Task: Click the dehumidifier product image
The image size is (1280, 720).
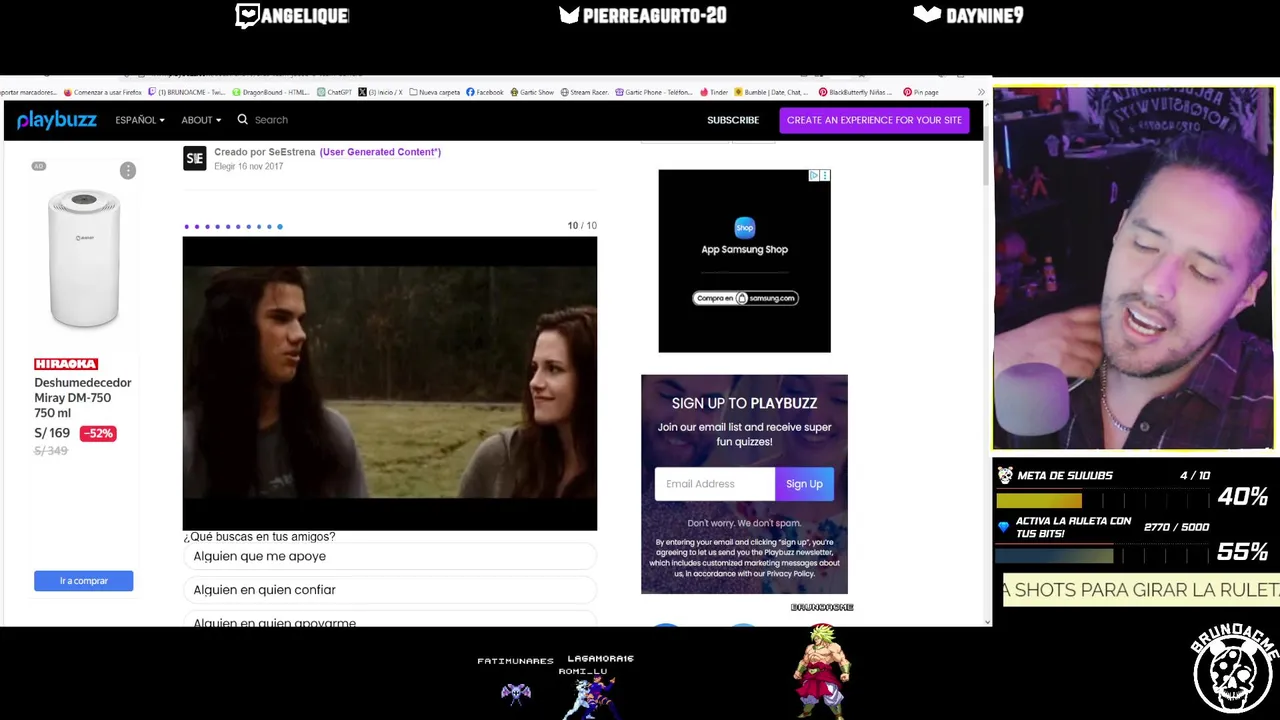Action: pos(84,259)
